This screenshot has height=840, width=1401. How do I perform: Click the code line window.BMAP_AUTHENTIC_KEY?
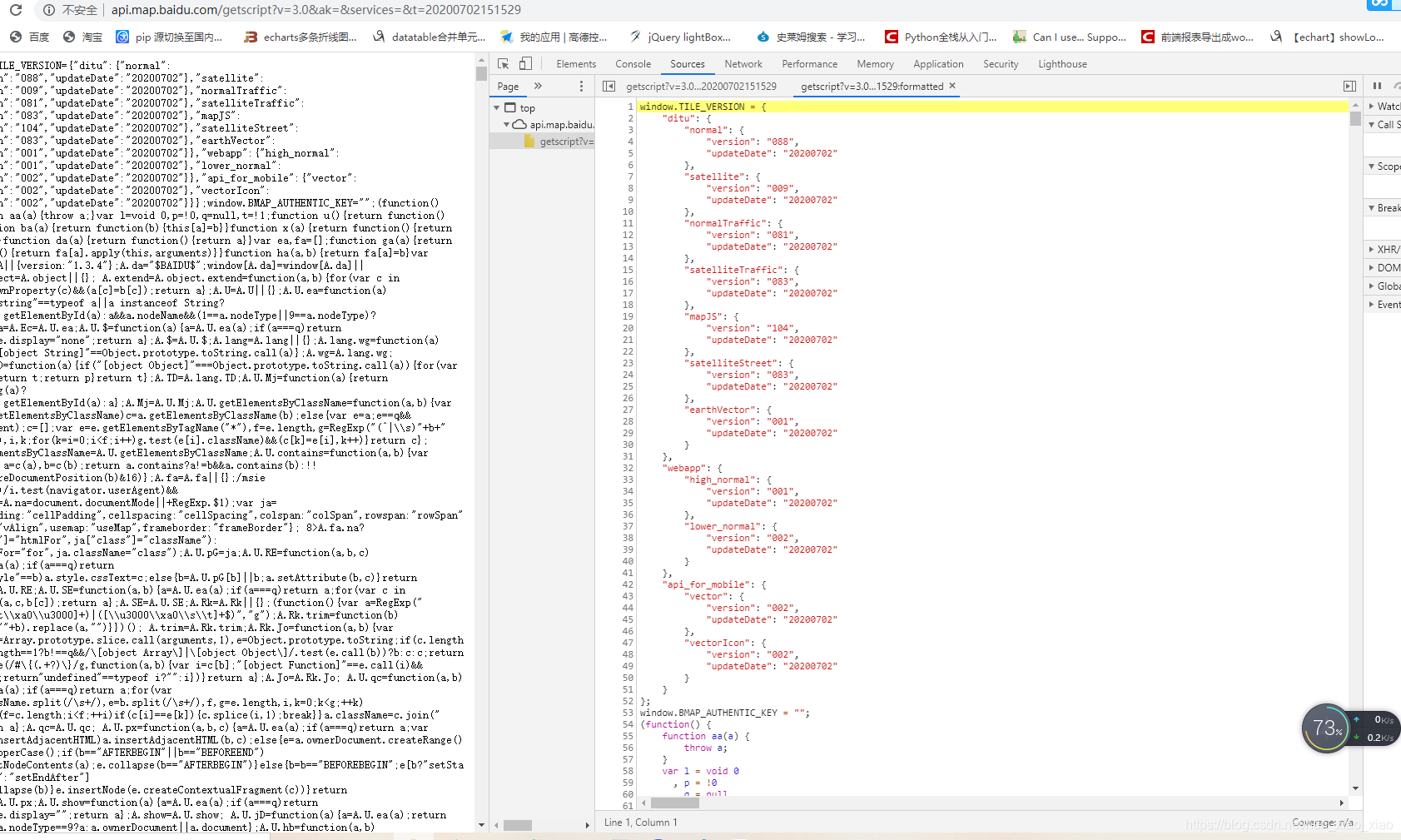pyautogui.click(x=724, y=713)
